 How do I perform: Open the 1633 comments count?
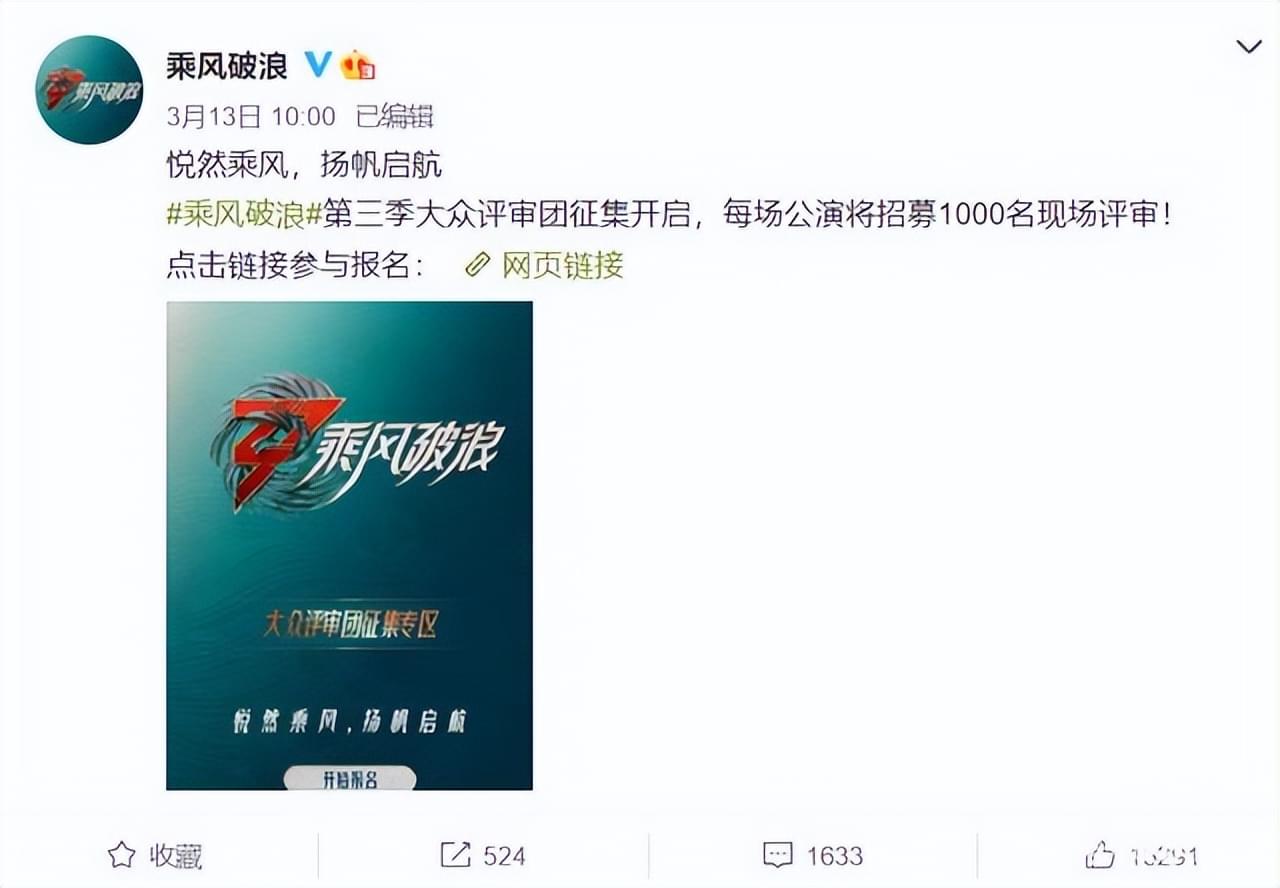pyautogui.click(x=834, y=856)
